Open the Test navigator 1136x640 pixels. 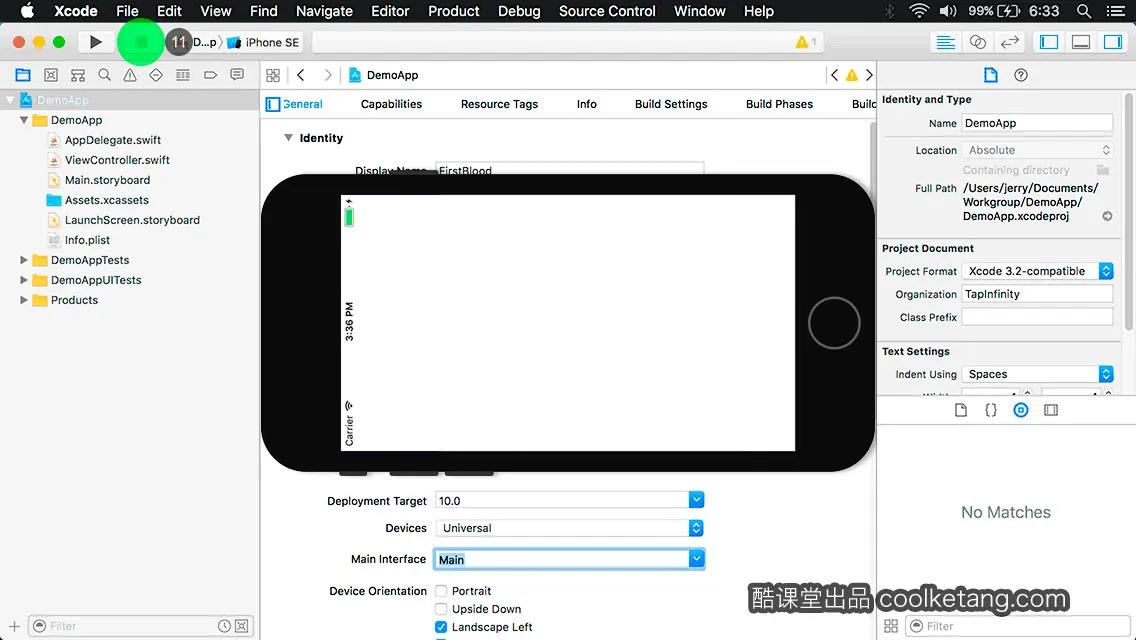(x=156, y=75)
